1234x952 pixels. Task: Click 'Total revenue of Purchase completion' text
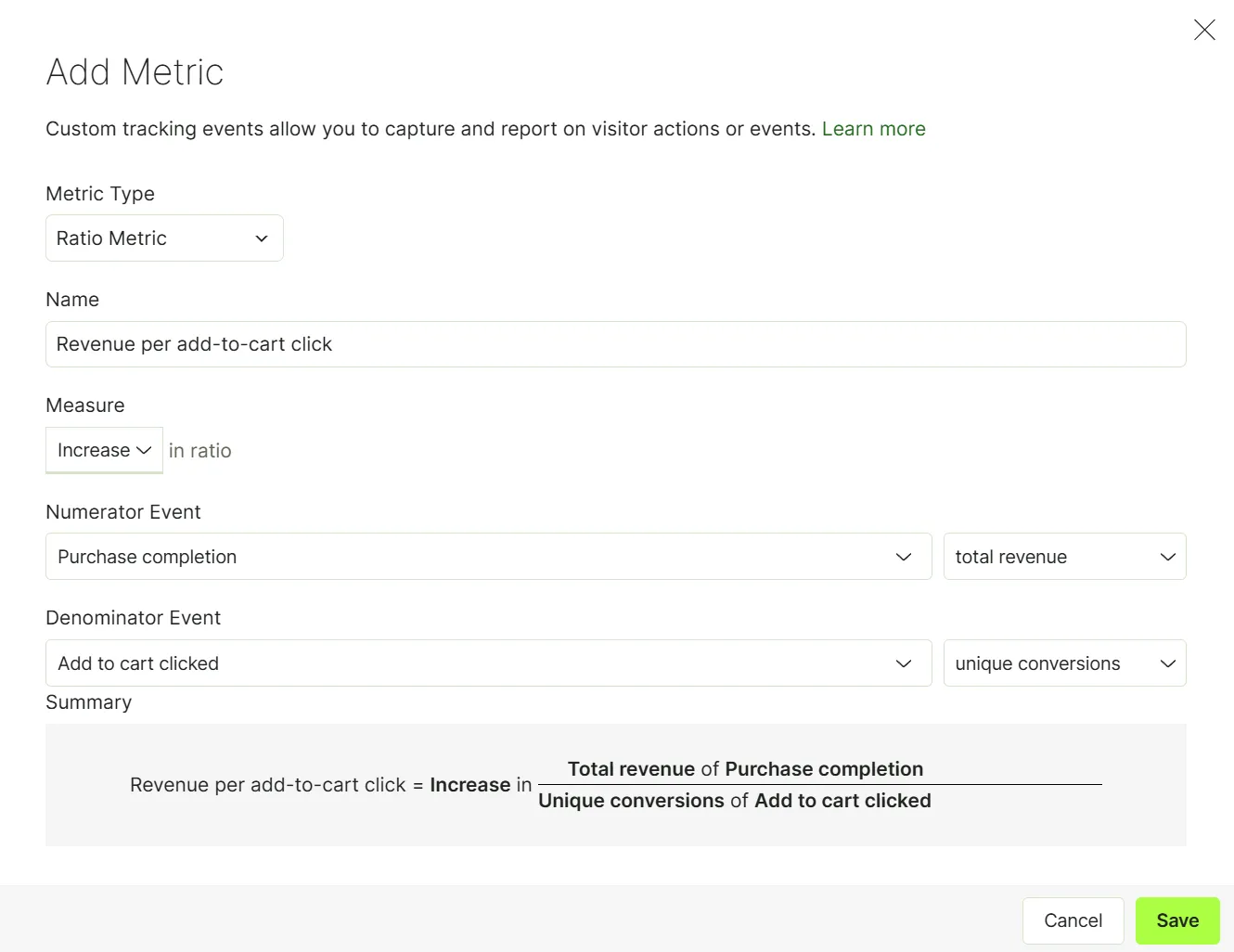click(x=745, y=769)
